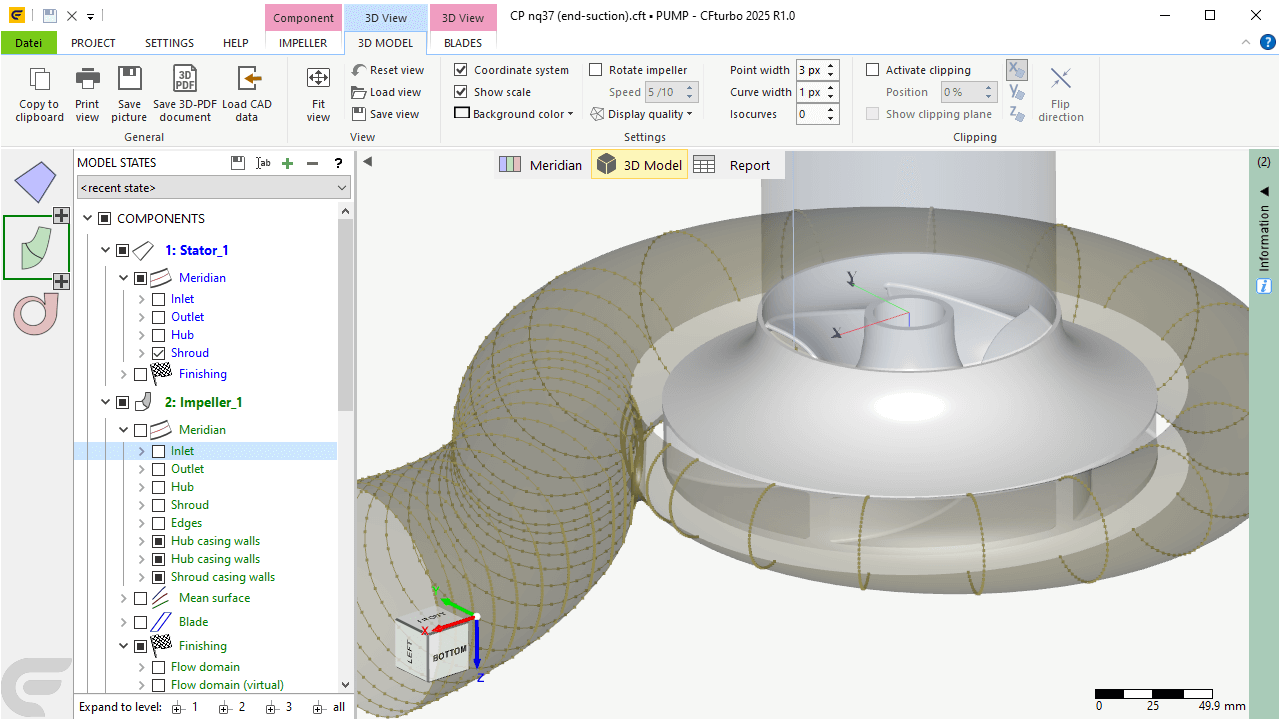Collapse the left panel arrow
This screenshot has height=720, width=1280.
point(367,162)
